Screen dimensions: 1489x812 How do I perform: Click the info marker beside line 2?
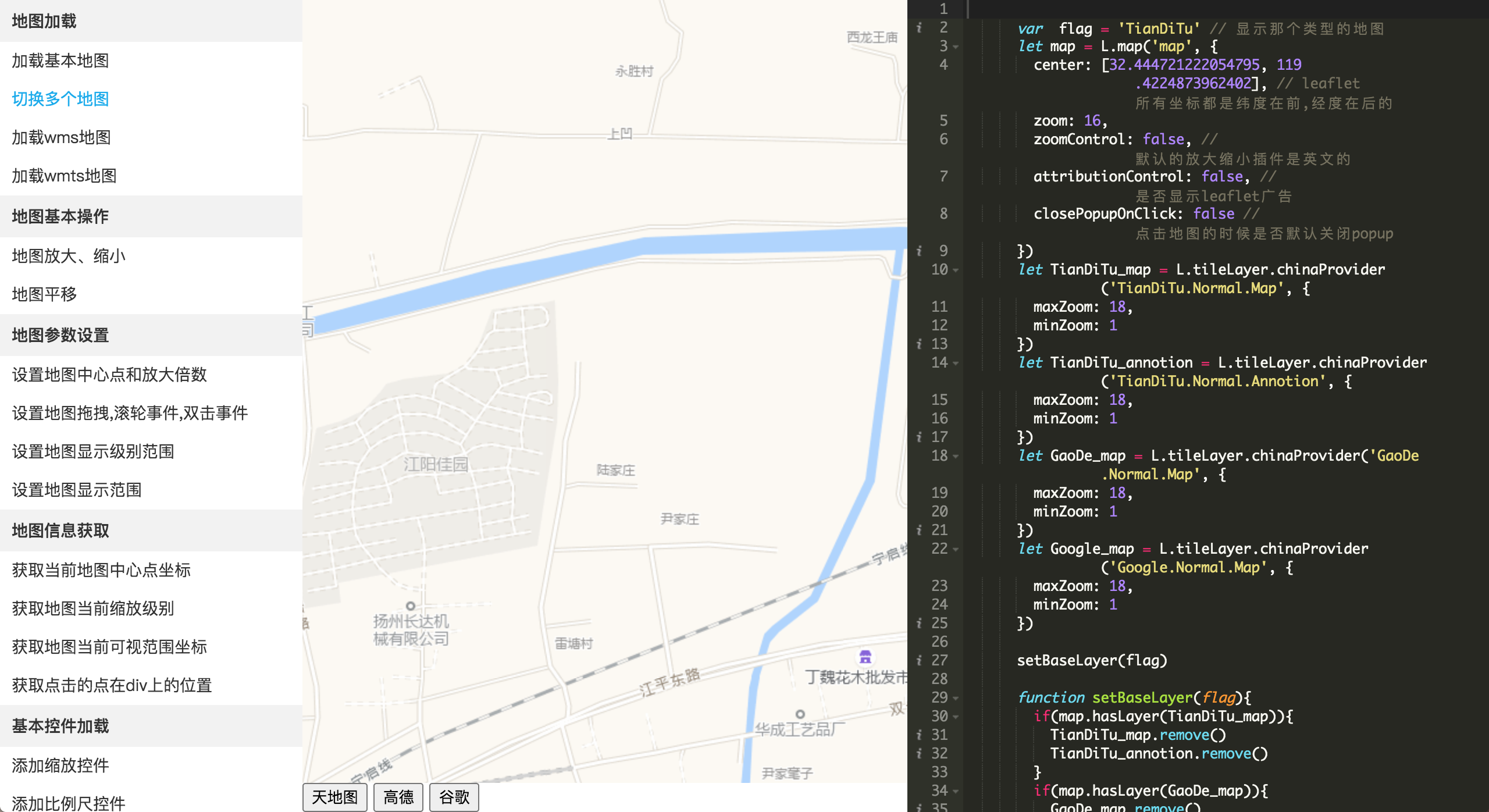(919, 28)
